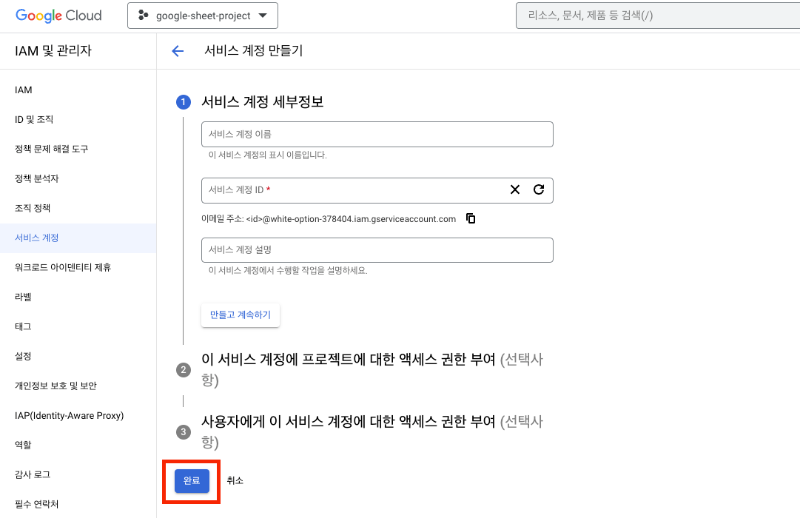800x518 pixels.
Task: Go back with the left arrow
Action: (178, 51)
